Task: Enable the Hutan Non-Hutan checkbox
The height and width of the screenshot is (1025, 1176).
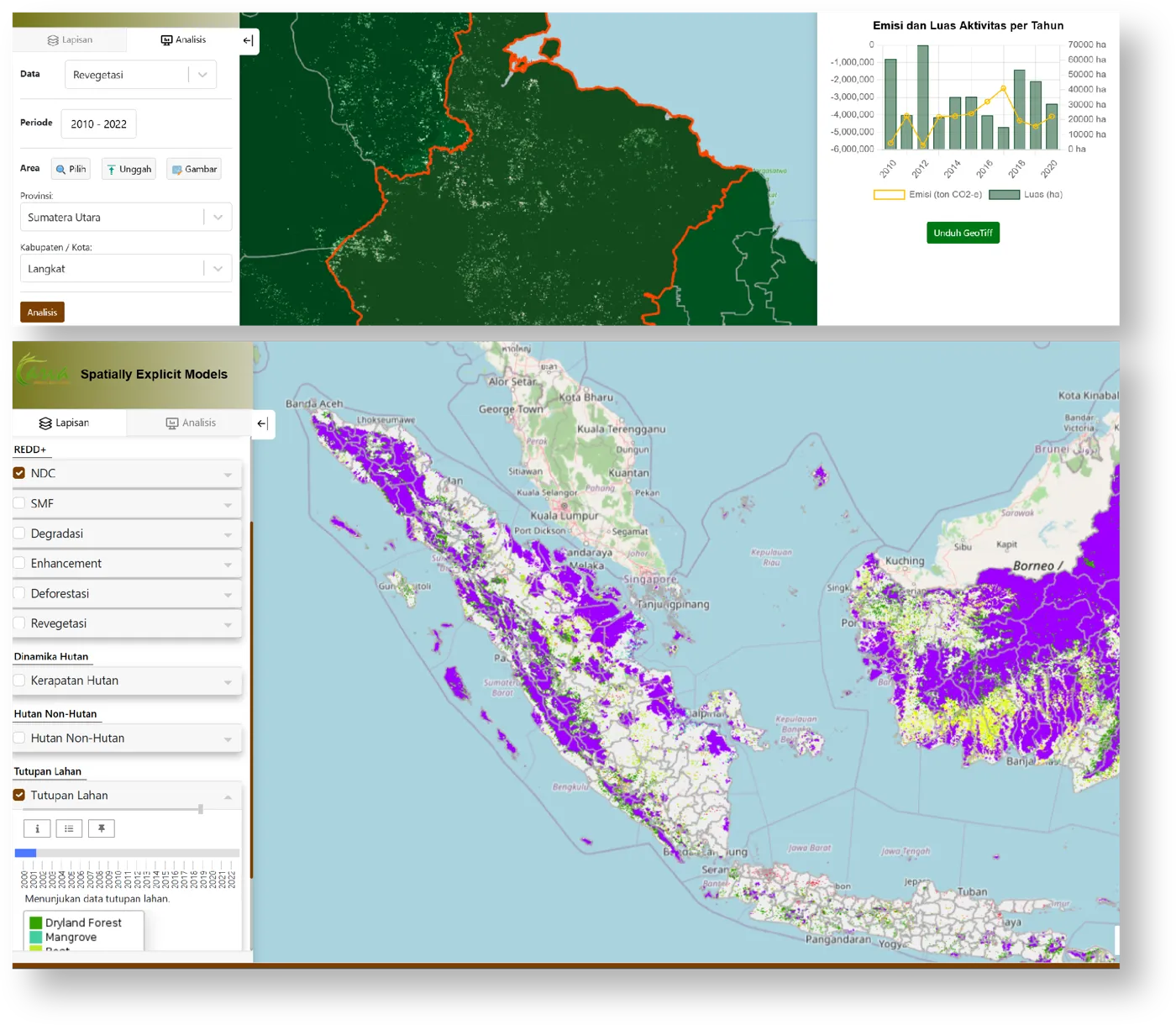Action: (x=19, y=738)
